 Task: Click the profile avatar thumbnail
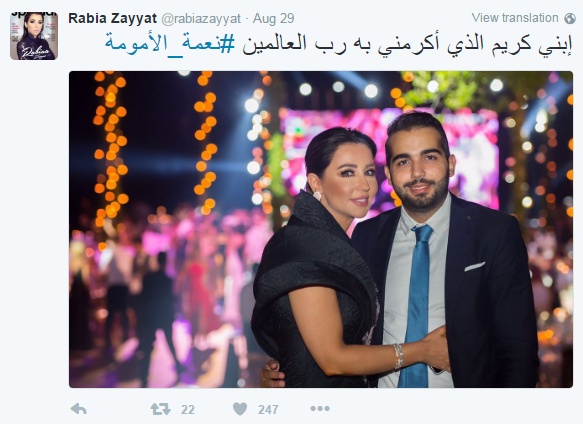click(x=34, y=36)
